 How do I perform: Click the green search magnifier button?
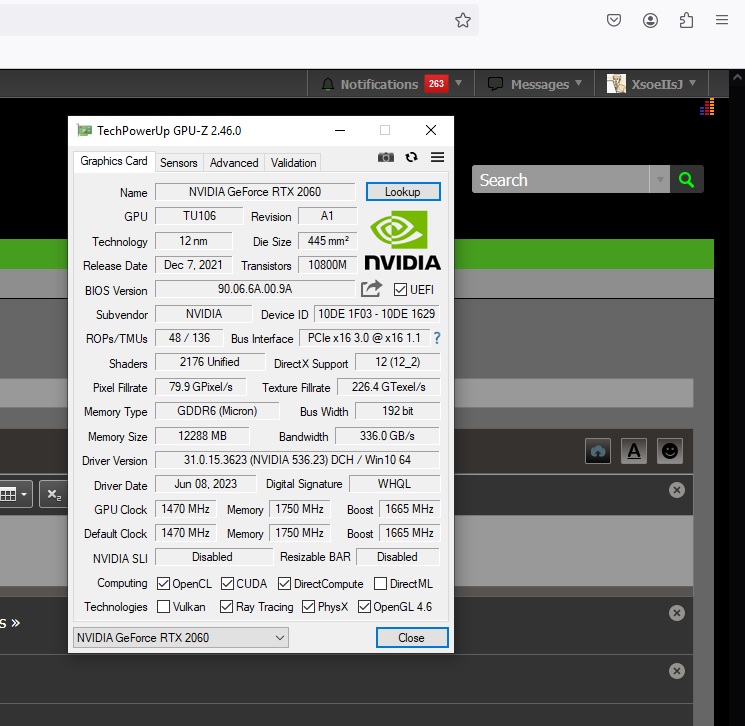click(687, 180)
